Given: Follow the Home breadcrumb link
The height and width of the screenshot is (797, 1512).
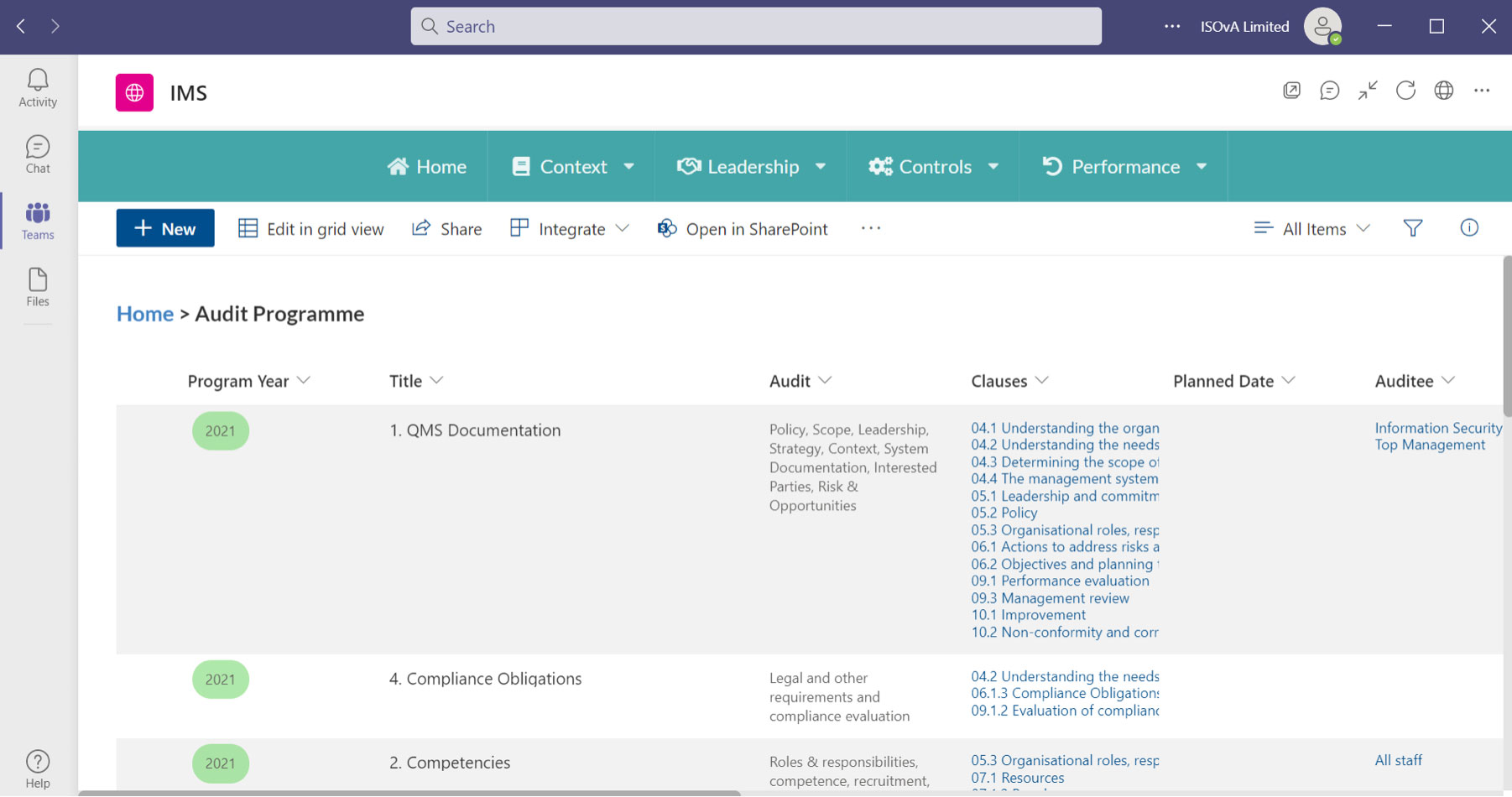Looking at the screenshot, I should pos(144,313).
